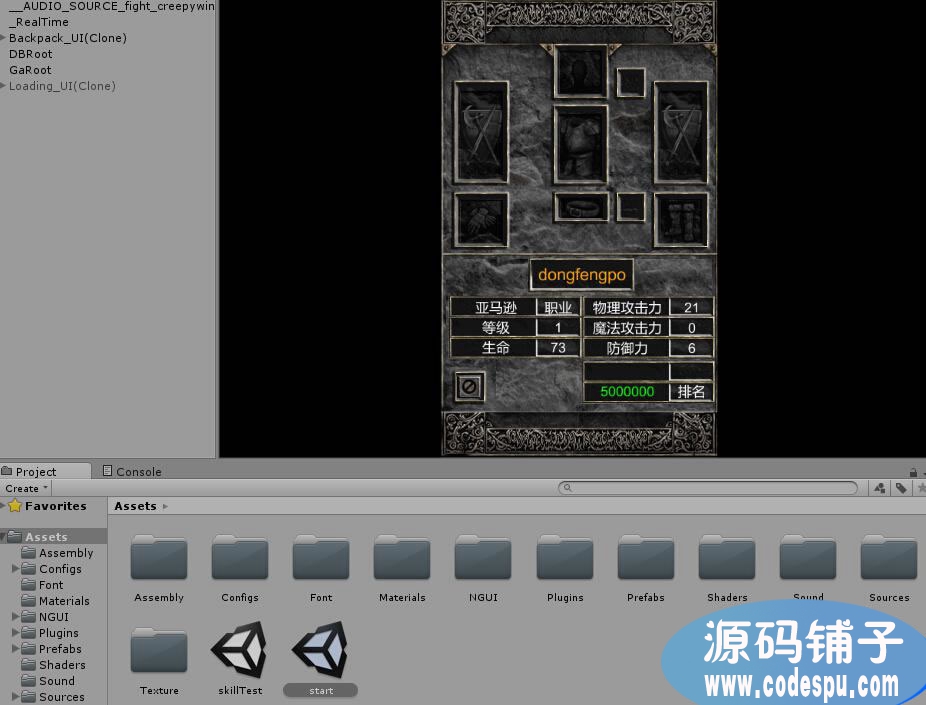Select Sound folder in project tree
The height and width of the screenshot is (705, 926).
point(48,680)
